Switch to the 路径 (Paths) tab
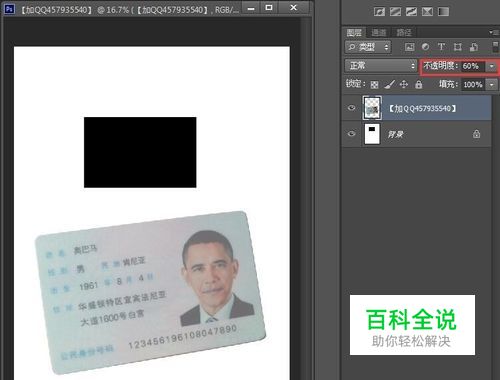This screenshot has height=380, width=500. [x=404, y=32]
